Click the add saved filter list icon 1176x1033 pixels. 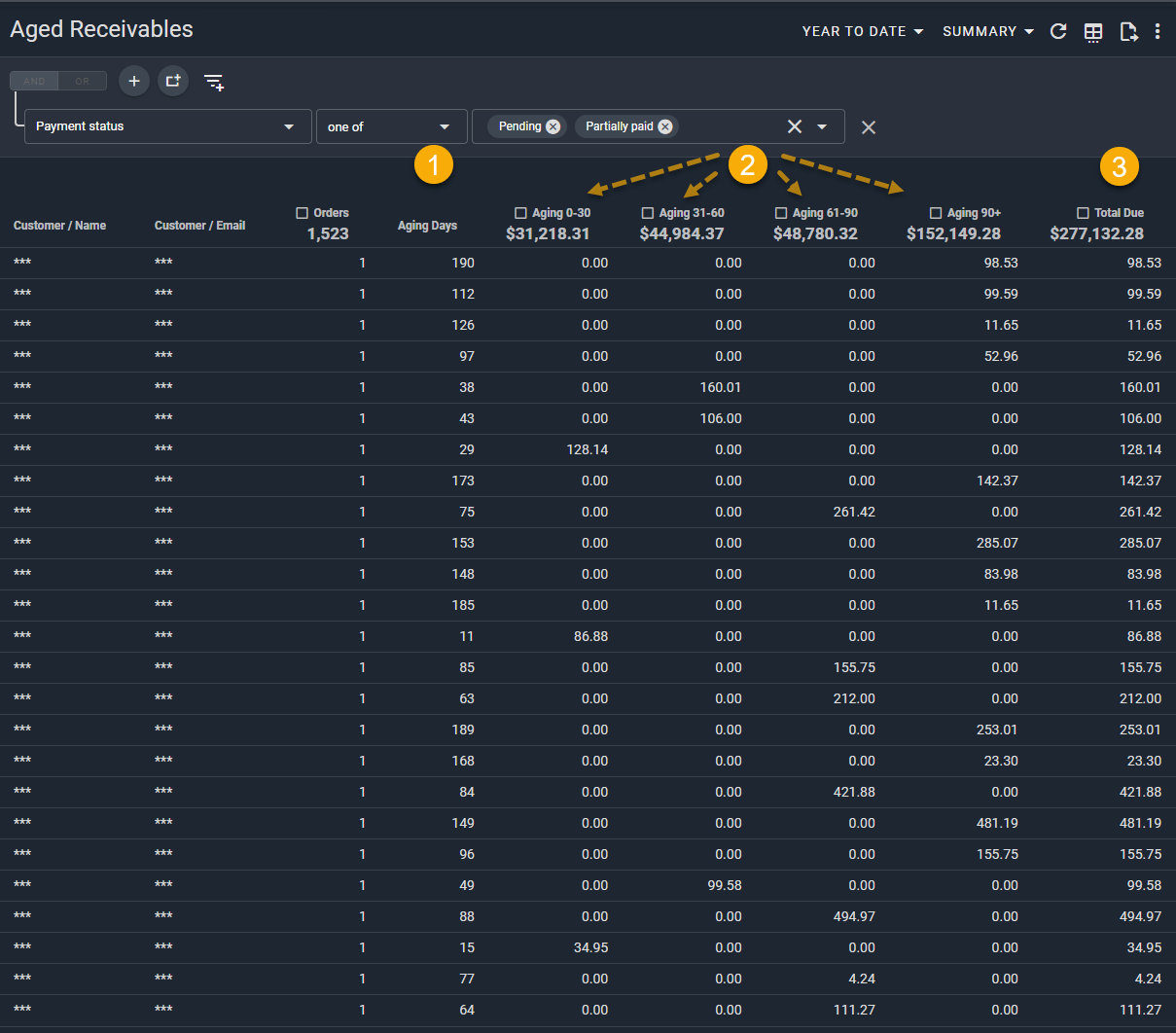coord(214,82)
